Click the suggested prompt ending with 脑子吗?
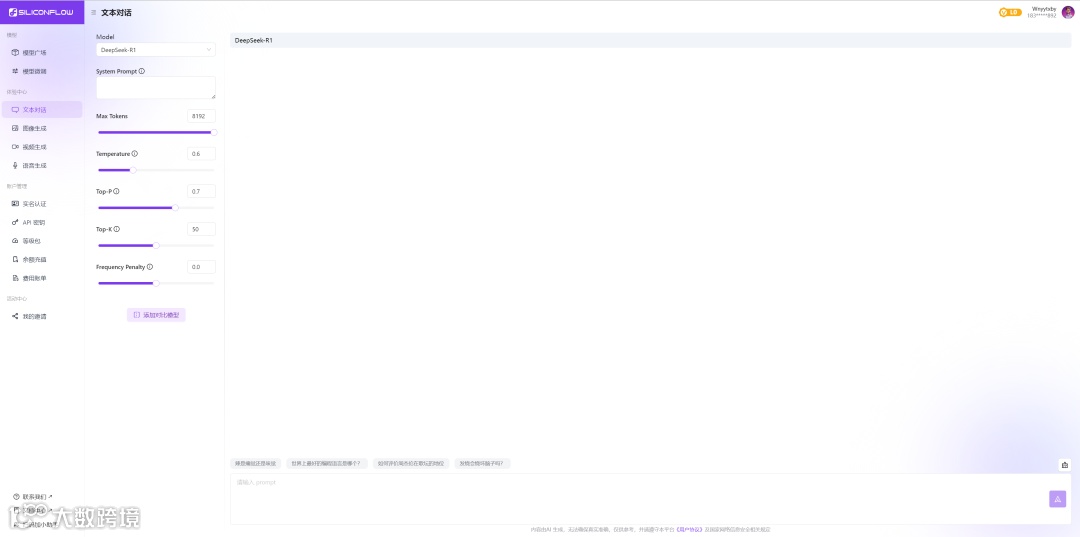The height and width of the screenshot is (537, 1080). coord(483,463)
